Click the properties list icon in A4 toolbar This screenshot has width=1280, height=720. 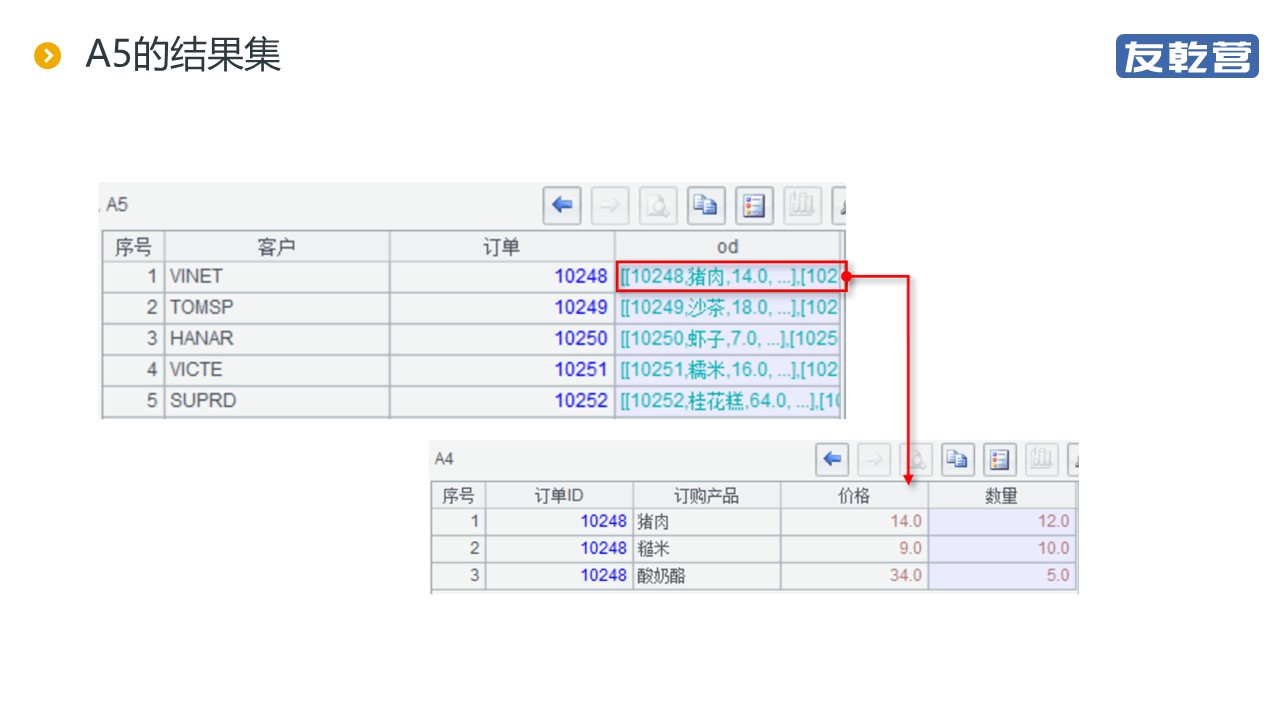999,460
